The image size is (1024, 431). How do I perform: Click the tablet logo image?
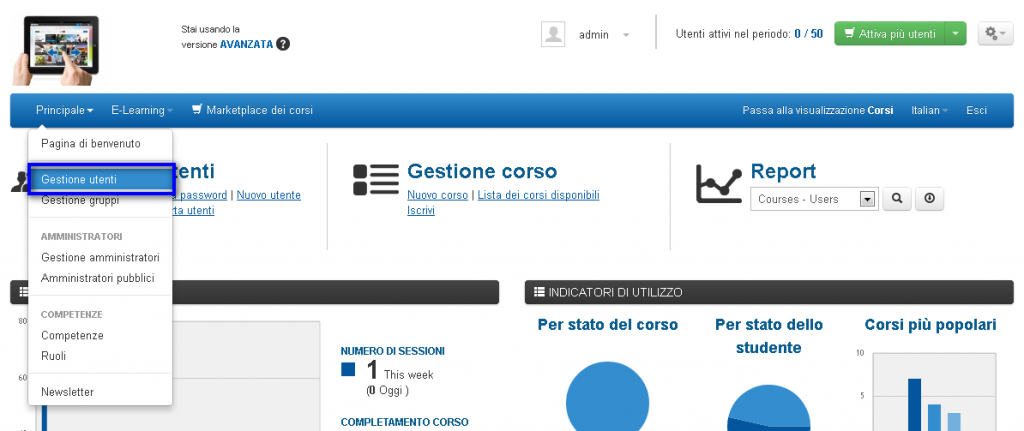[x=56, y=50]
